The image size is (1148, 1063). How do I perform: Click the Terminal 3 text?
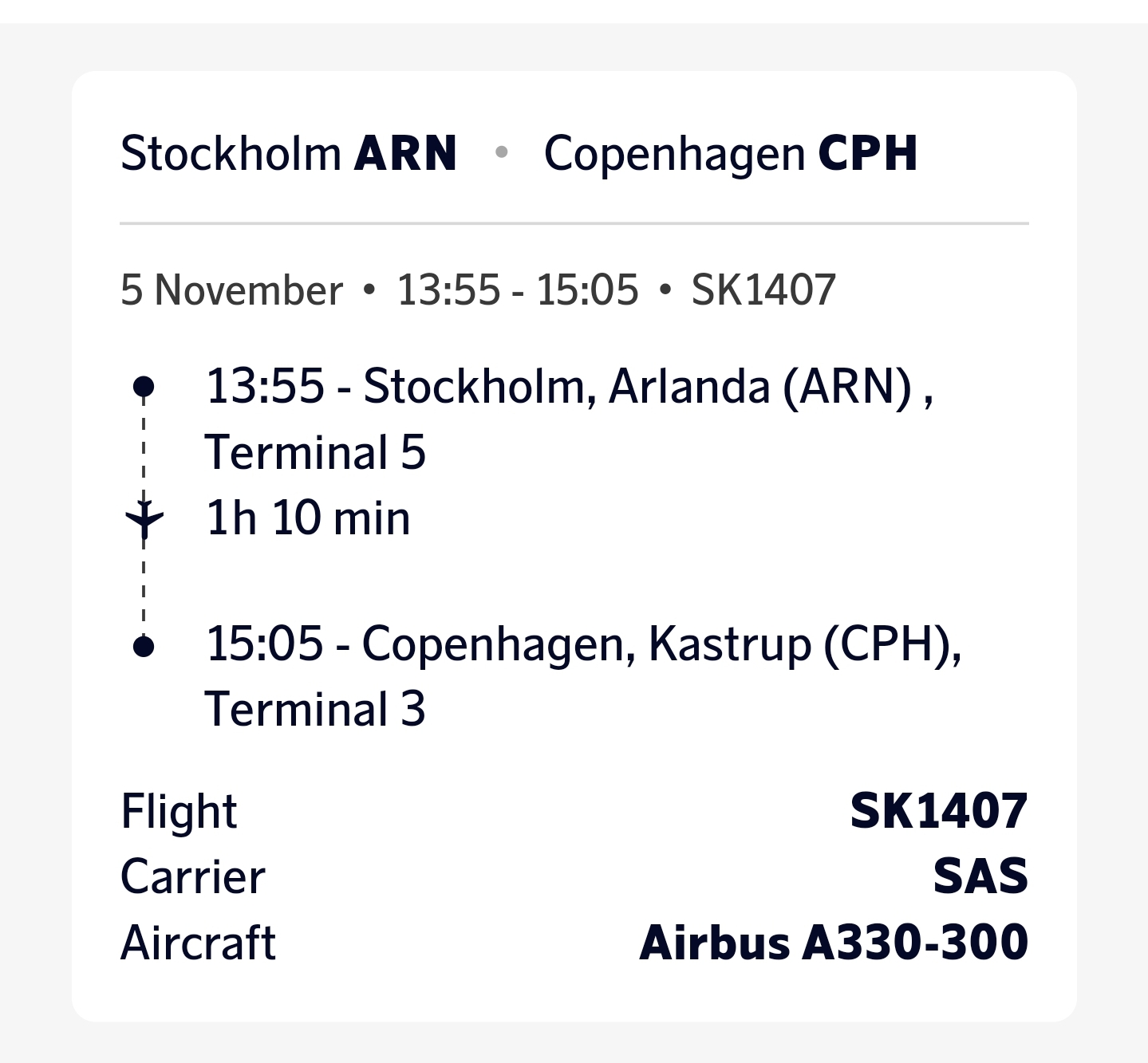[x=315, y=710]
